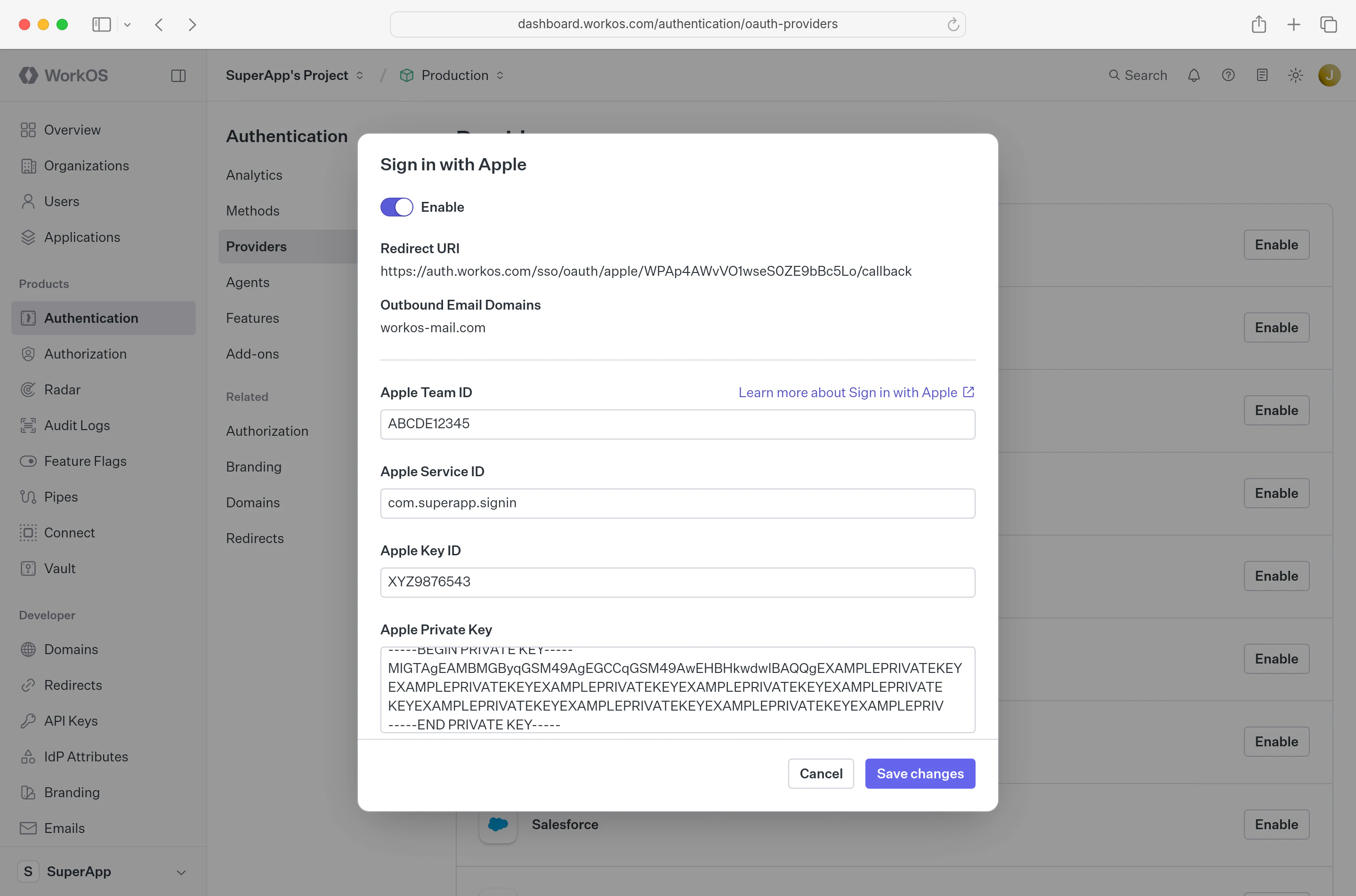Screen dimensions: 1356x896
Task: Open notifications bell
Action: click(1194, 75)
